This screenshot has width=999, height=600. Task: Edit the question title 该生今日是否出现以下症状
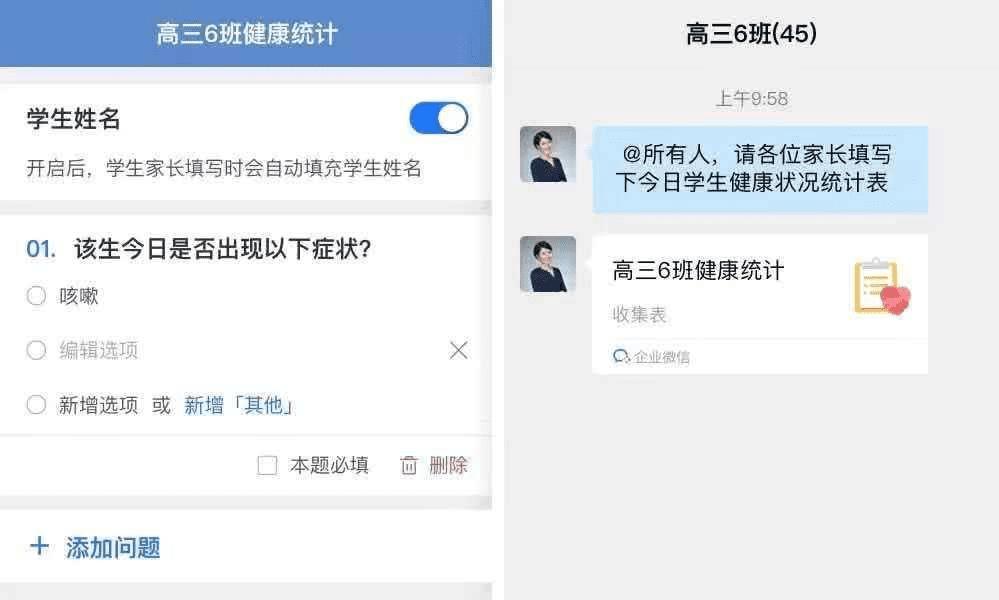coord(222,248)
